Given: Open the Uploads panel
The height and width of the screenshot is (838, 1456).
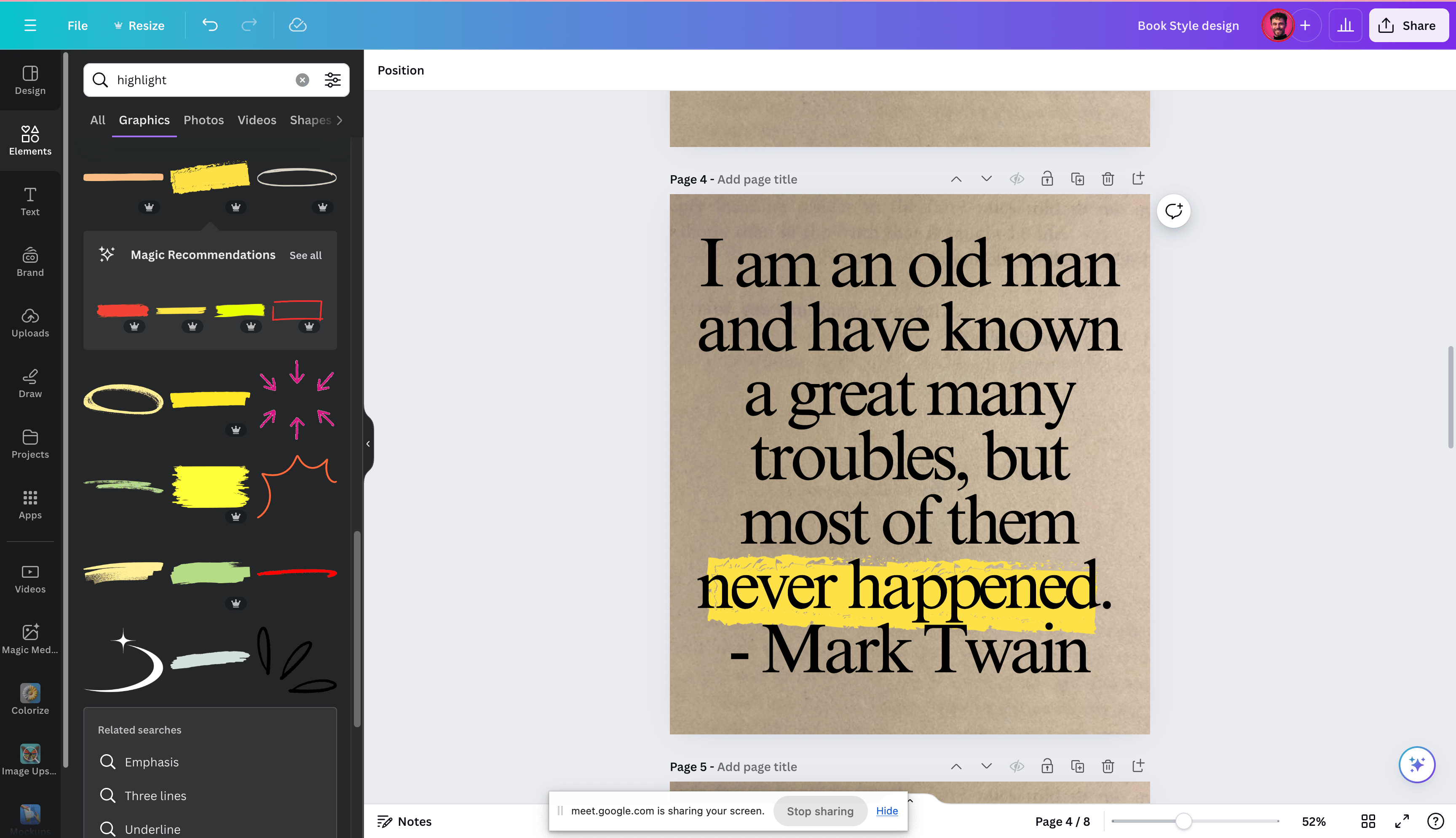Looking at the screenshot, I should tap(30, 323).
